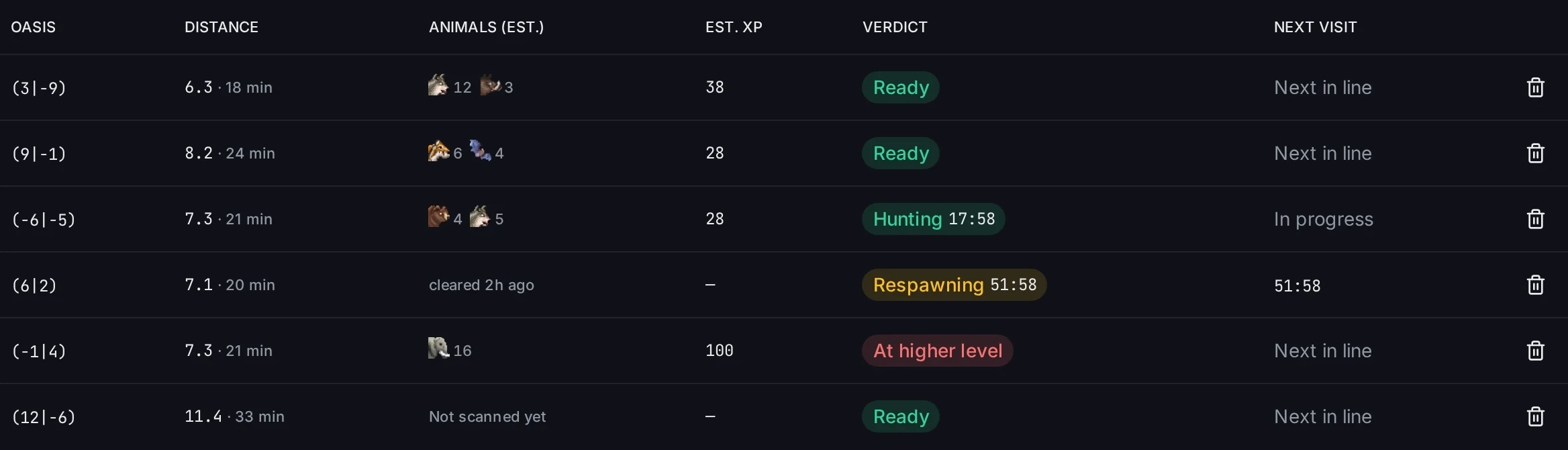Viewport: 1568px width, 450px height.
Task: Select the (12|-6) oasis coordinates
Action: click(x=44, y=417)
